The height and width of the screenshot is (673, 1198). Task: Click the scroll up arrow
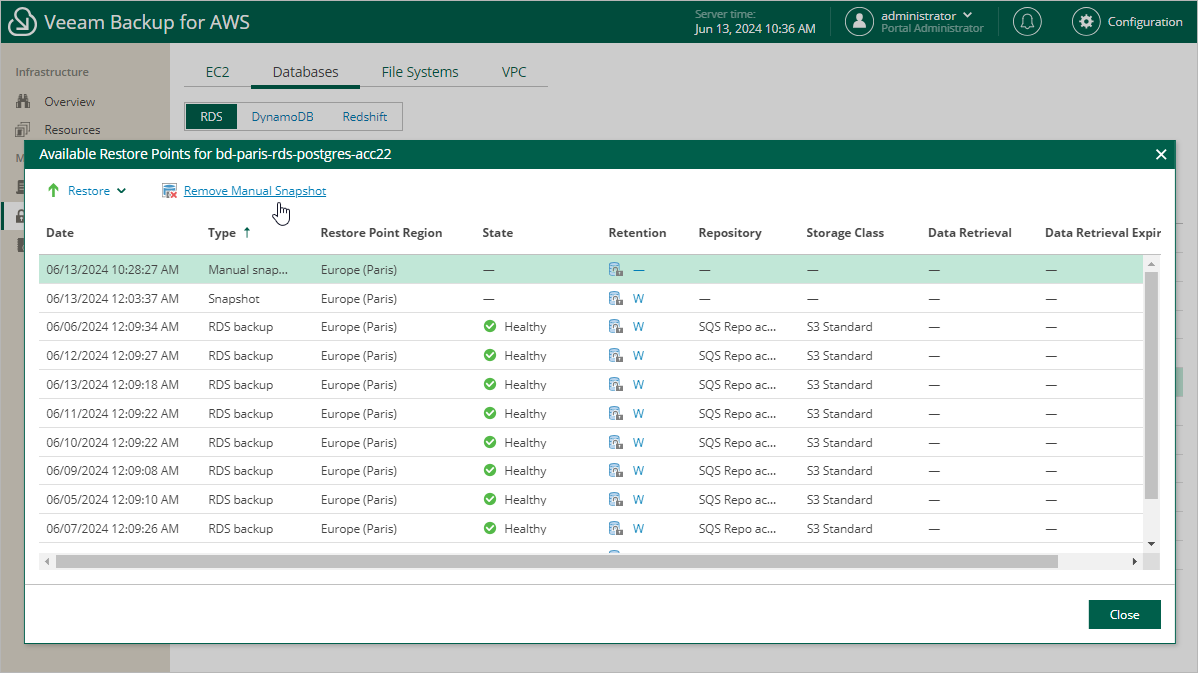pos(1151,264)
